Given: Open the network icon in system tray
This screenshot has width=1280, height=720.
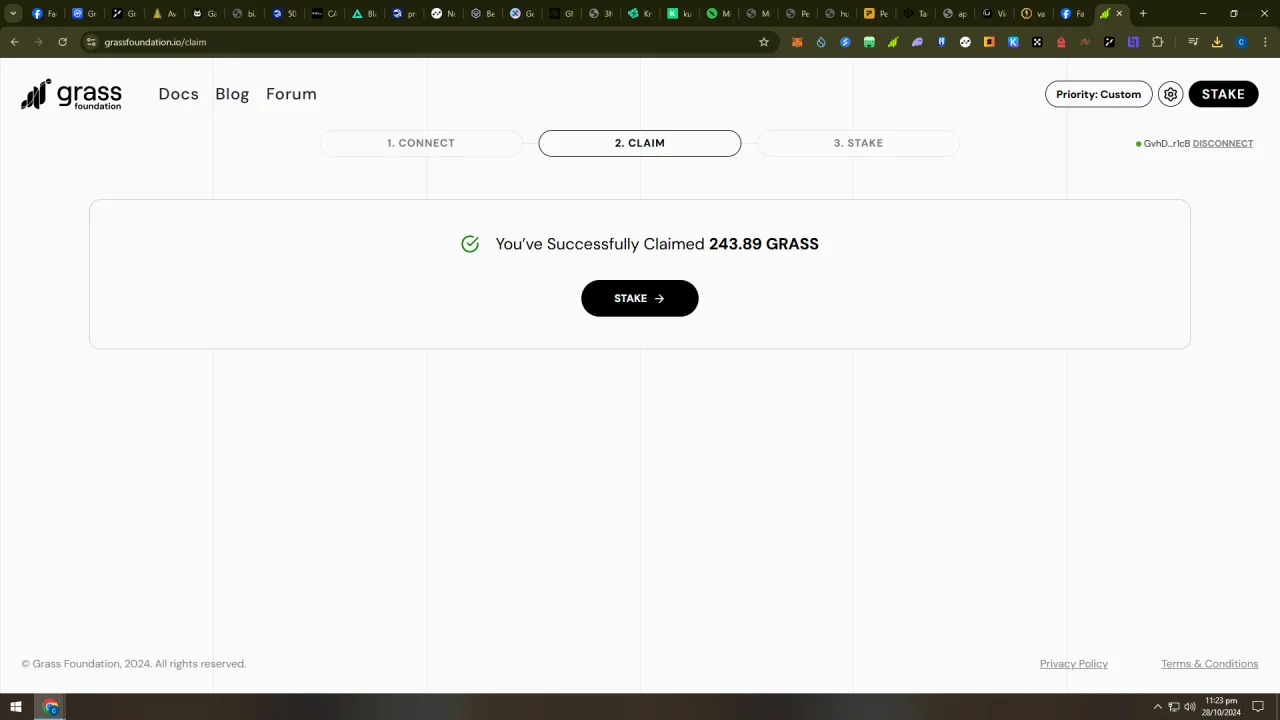Looking at the screenshot, I should pyautogui.click(x=1174, y=707).
